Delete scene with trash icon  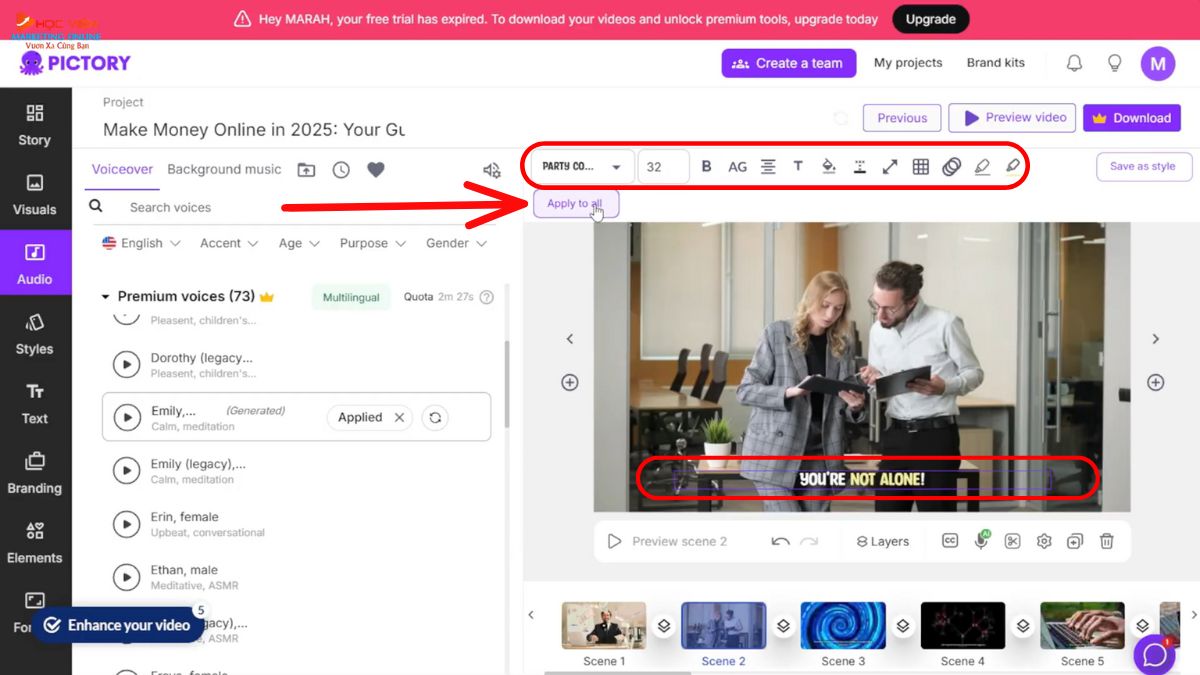(x=1106, y=541)
